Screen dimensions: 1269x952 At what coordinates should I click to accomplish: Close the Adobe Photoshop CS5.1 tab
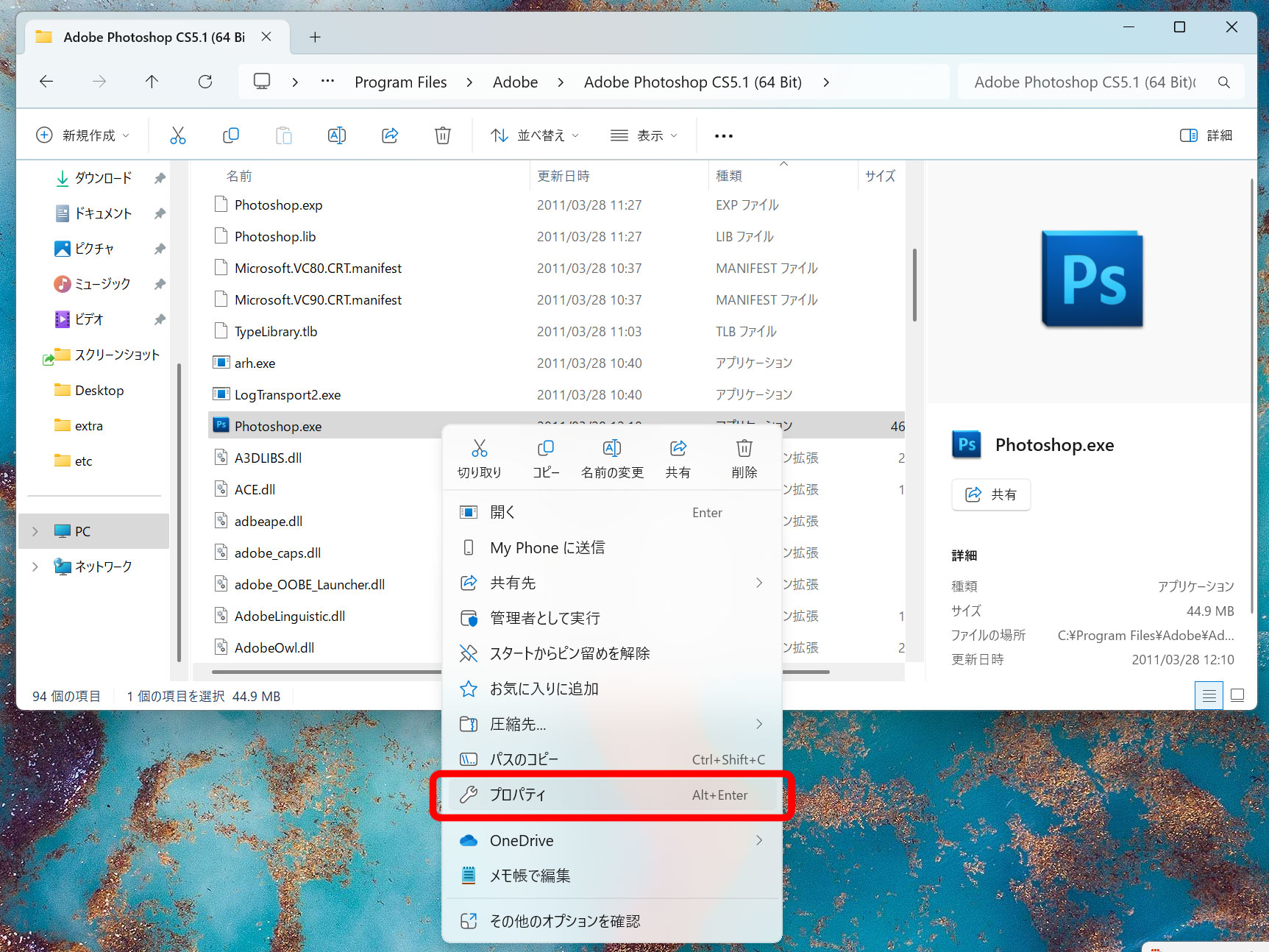point(266,37)
